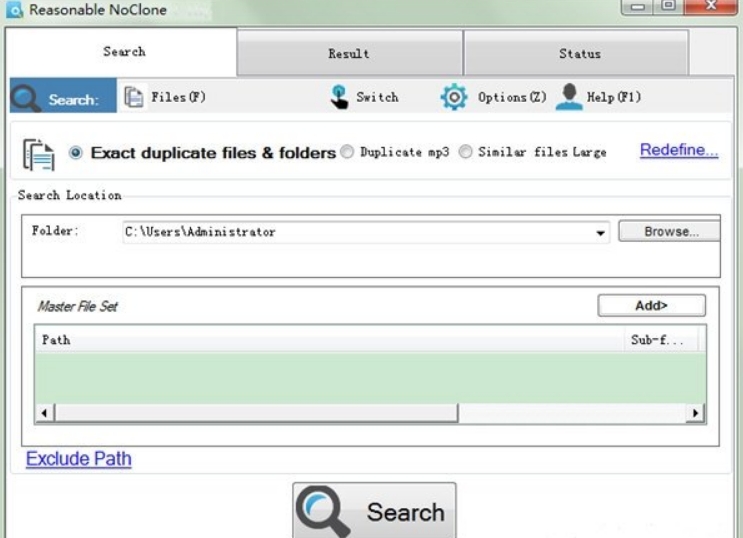
Task: Close the Reasonable NoClone window
Action: click(x=710, y=6)
